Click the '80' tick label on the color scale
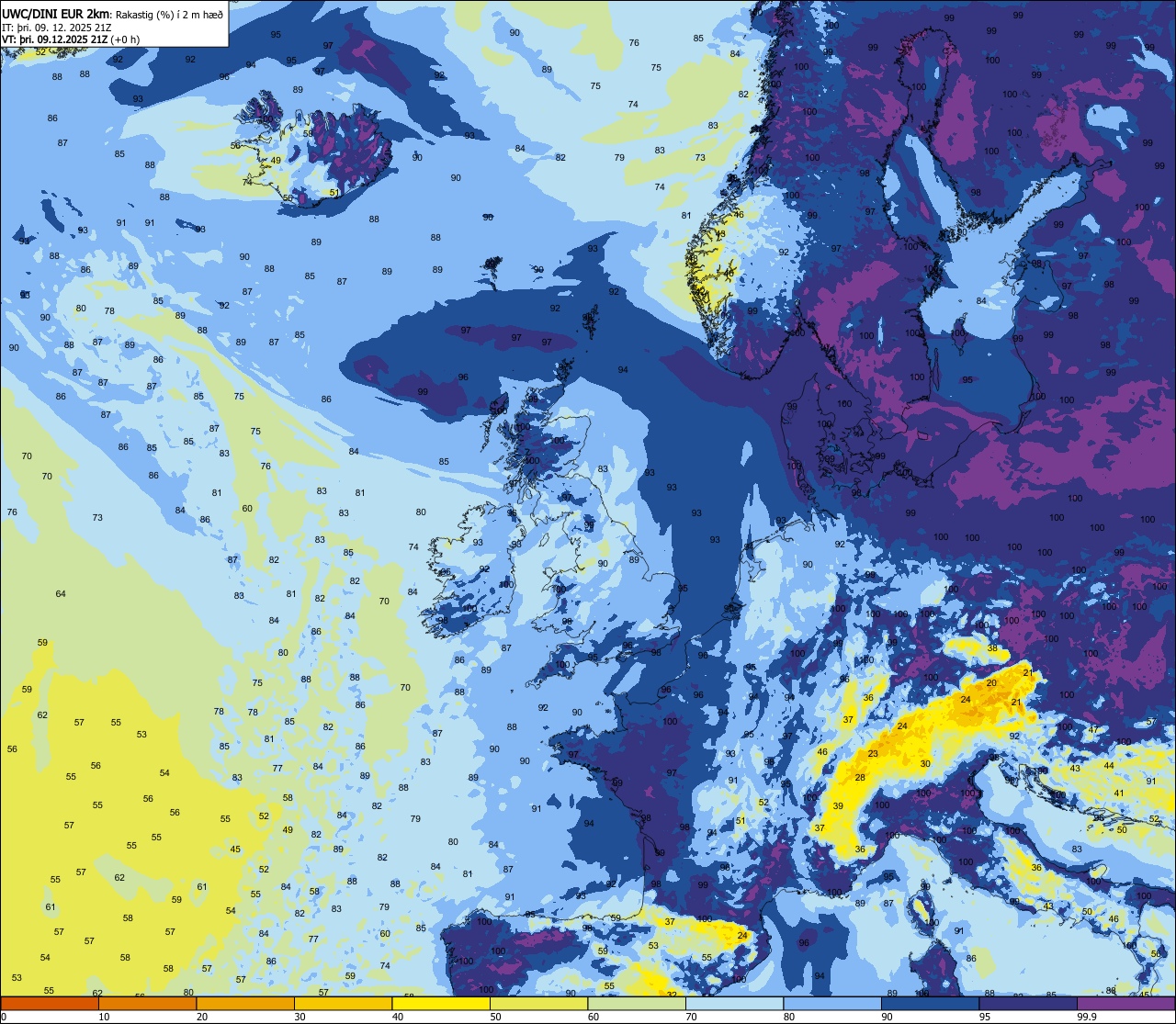Viewport: 1176px width, 1024px height. 790,1017
